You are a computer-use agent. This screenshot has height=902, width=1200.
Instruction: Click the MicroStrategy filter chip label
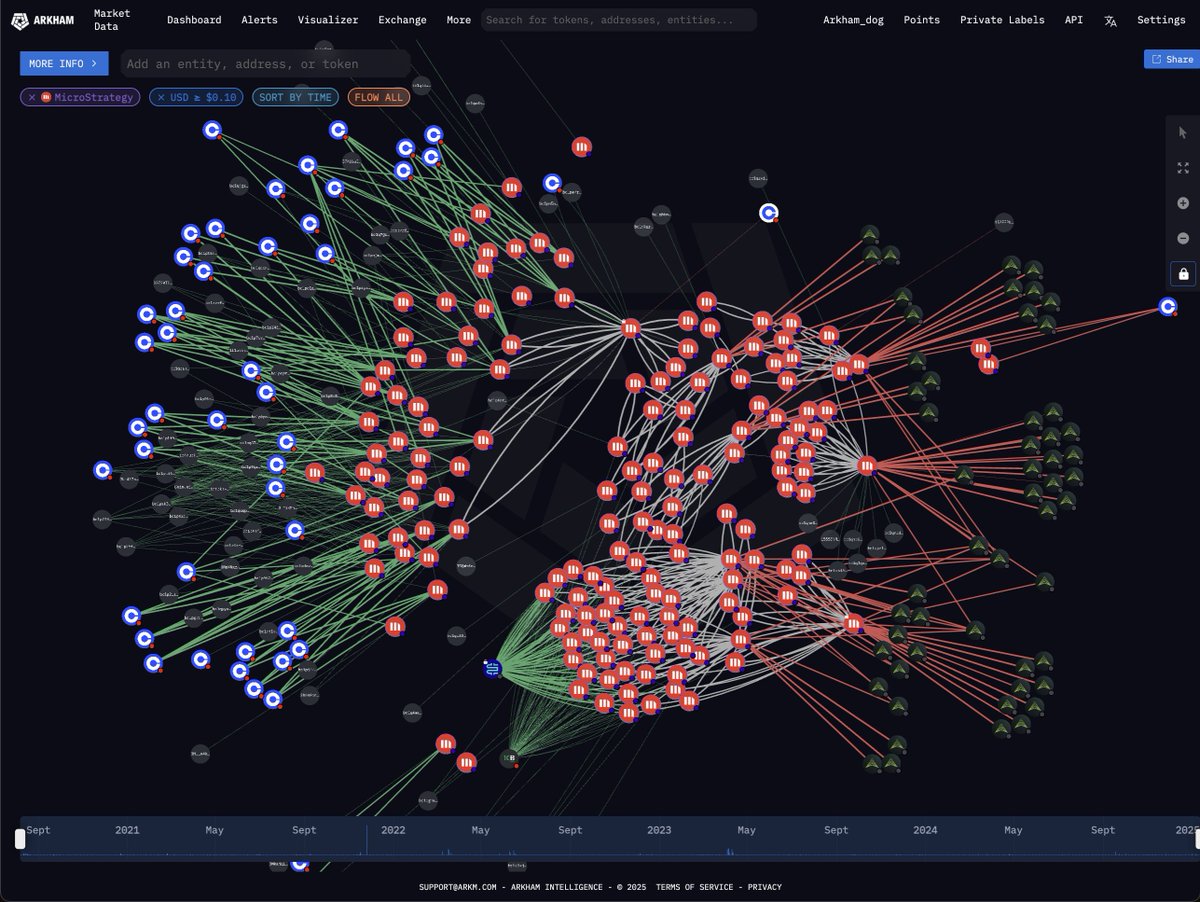click(94, 97)
